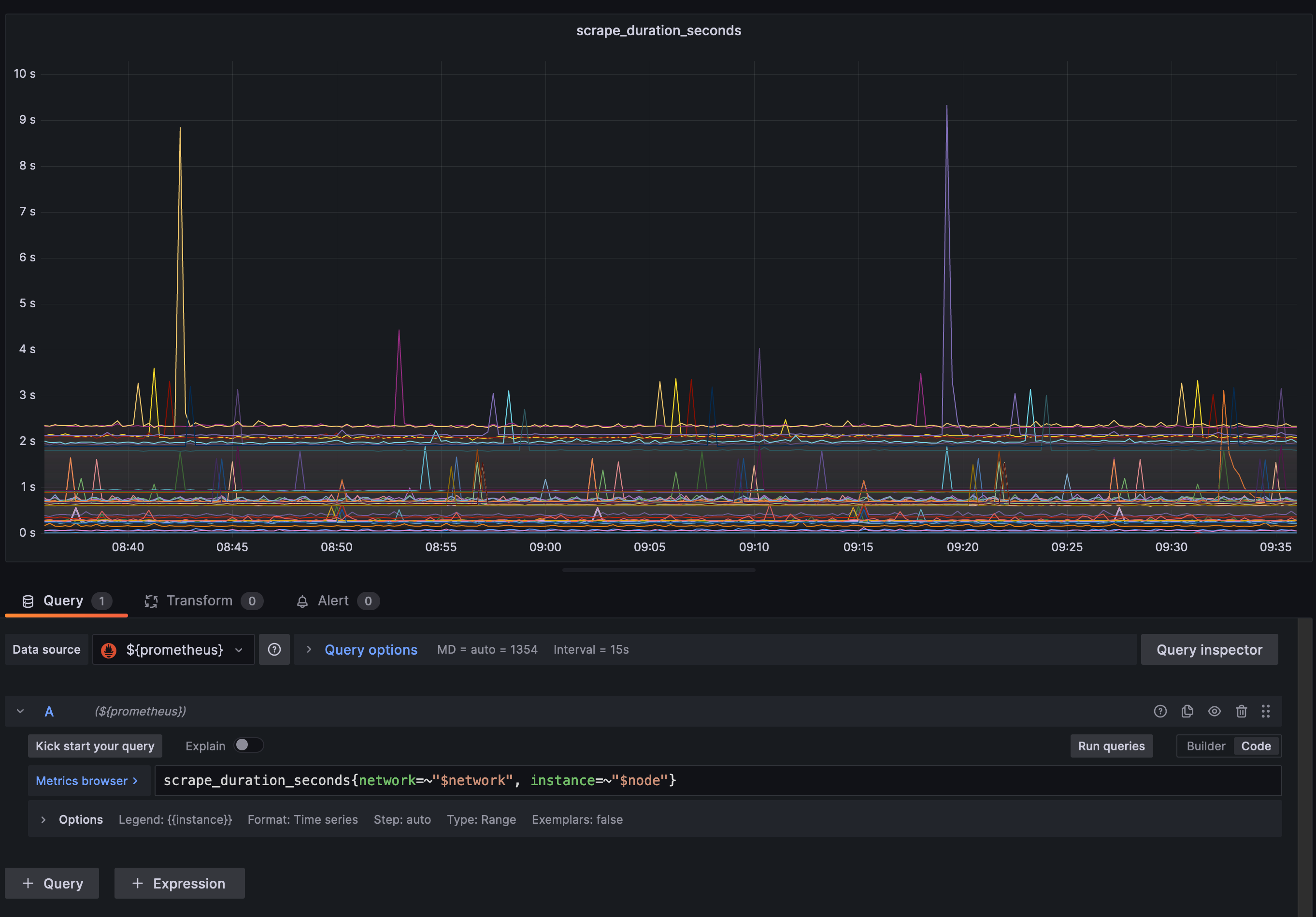Switch to the Transform tab
Image resolution: width=1316 pixels, height=917 pixels.
tap(200, 601)
